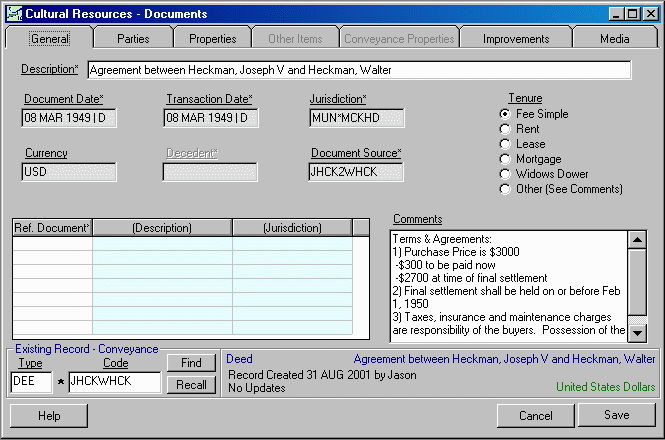The width and height of the screenshot is (665, 440).
Task: Maximize the Documents window
Action: tap(632, 14)
